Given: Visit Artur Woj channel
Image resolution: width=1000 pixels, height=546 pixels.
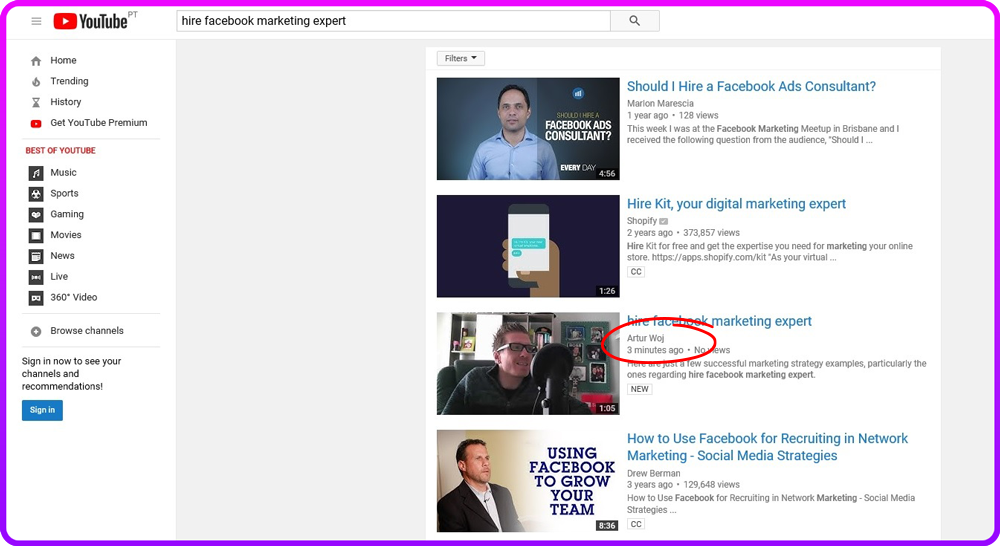Looking at the screenshot, I should click(645, 338).
